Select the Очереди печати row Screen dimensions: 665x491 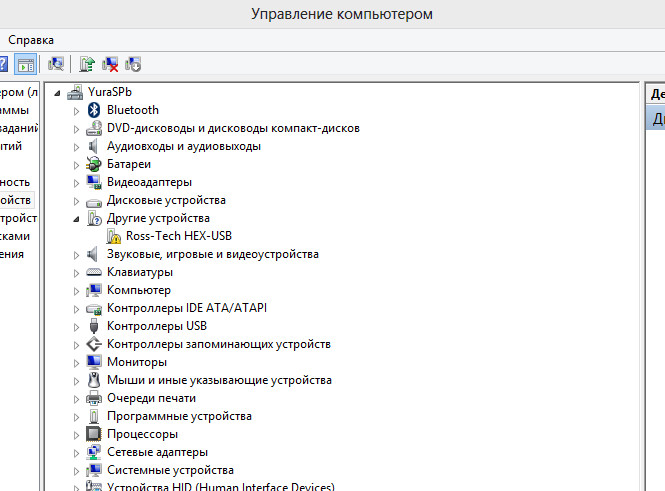coord(151,398)
